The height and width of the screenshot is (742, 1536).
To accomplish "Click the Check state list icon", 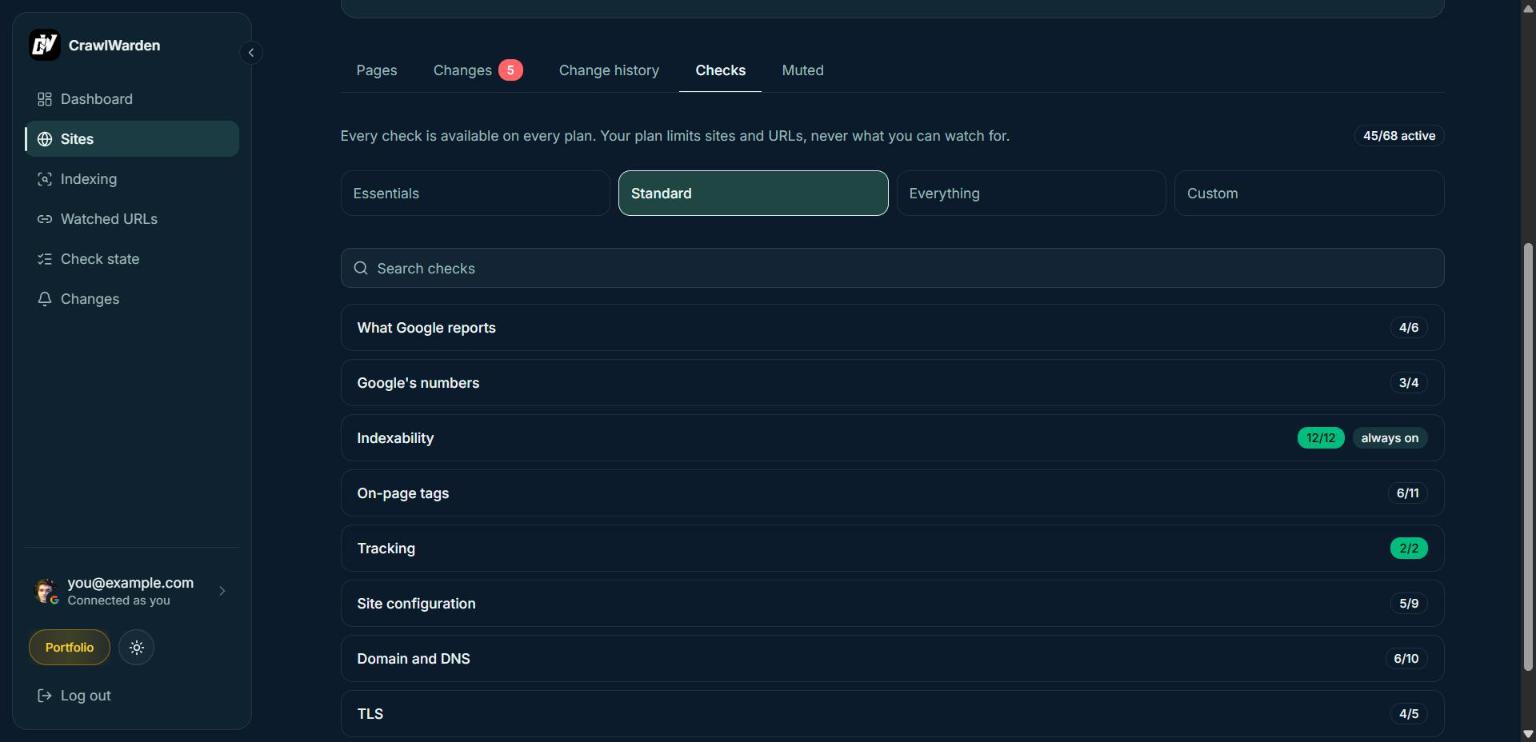I will (44, 259).
